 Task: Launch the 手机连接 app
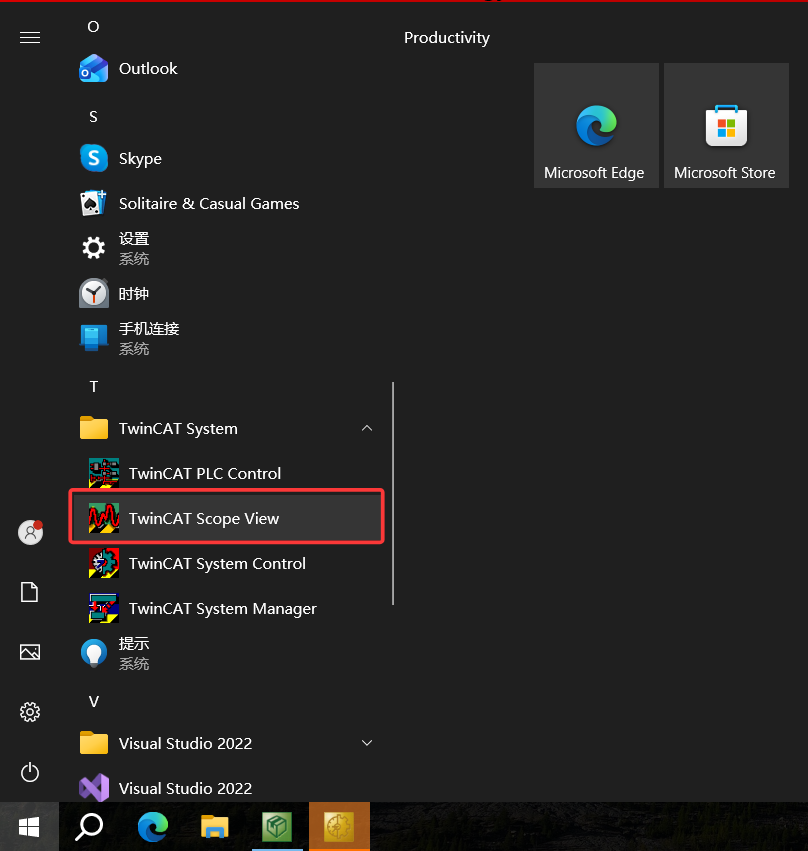point(148,337)
